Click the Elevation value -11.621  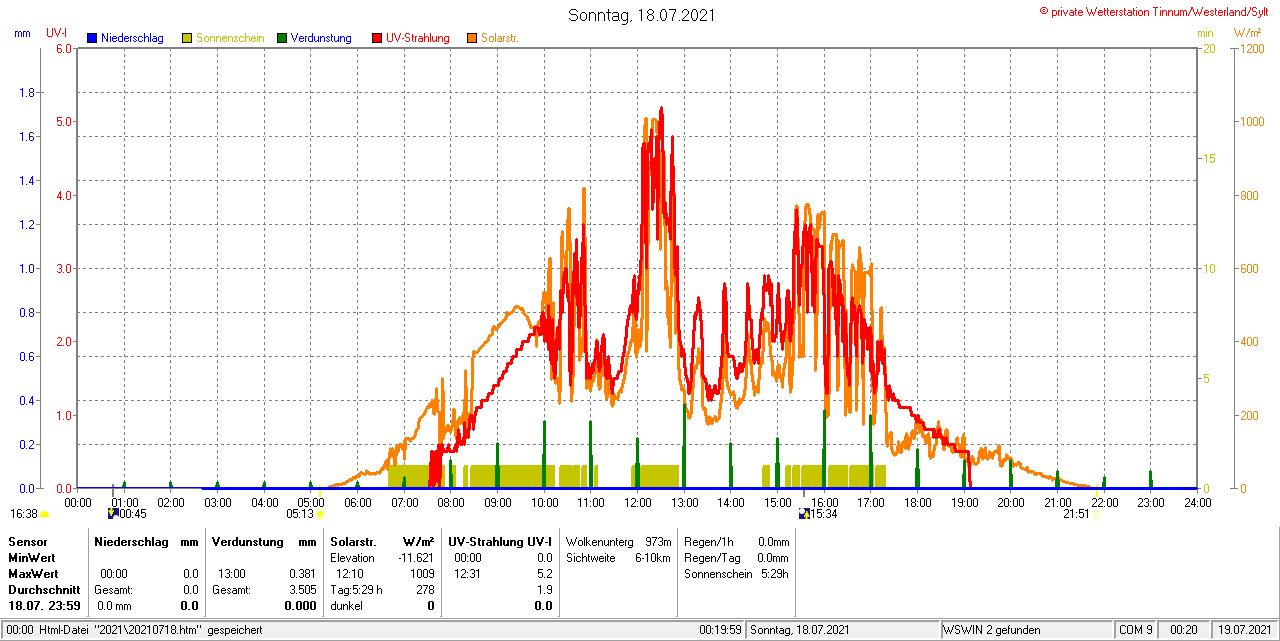coord(416,557)
